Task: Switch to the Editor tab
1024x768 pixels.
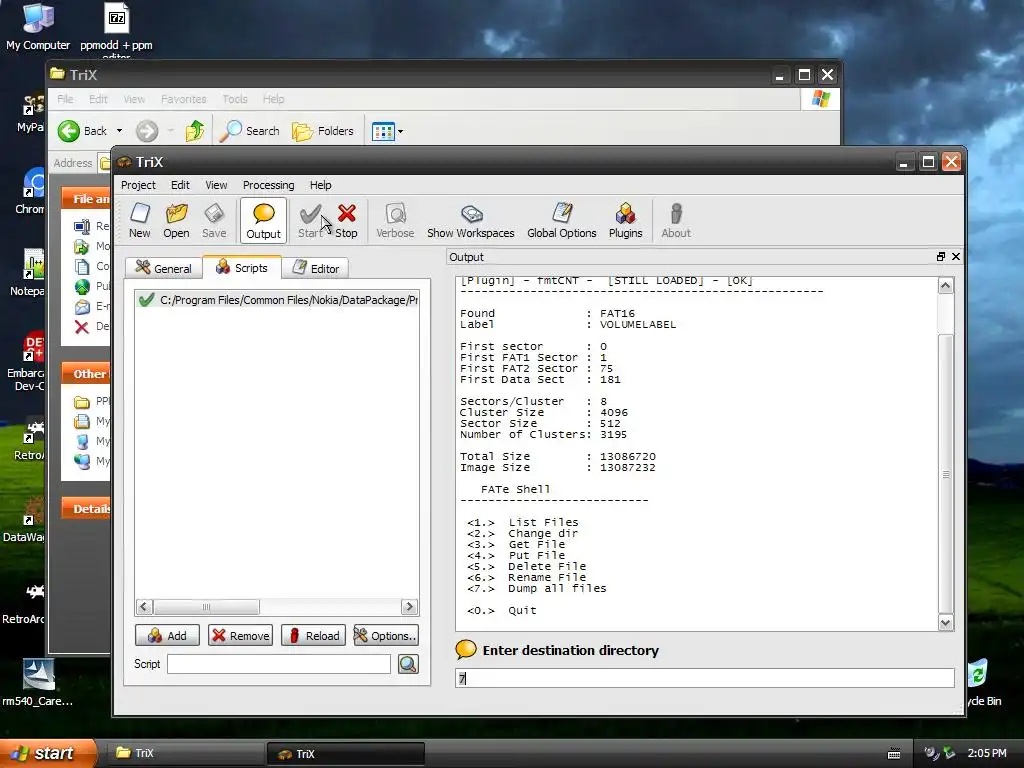Action: point(315,268)
